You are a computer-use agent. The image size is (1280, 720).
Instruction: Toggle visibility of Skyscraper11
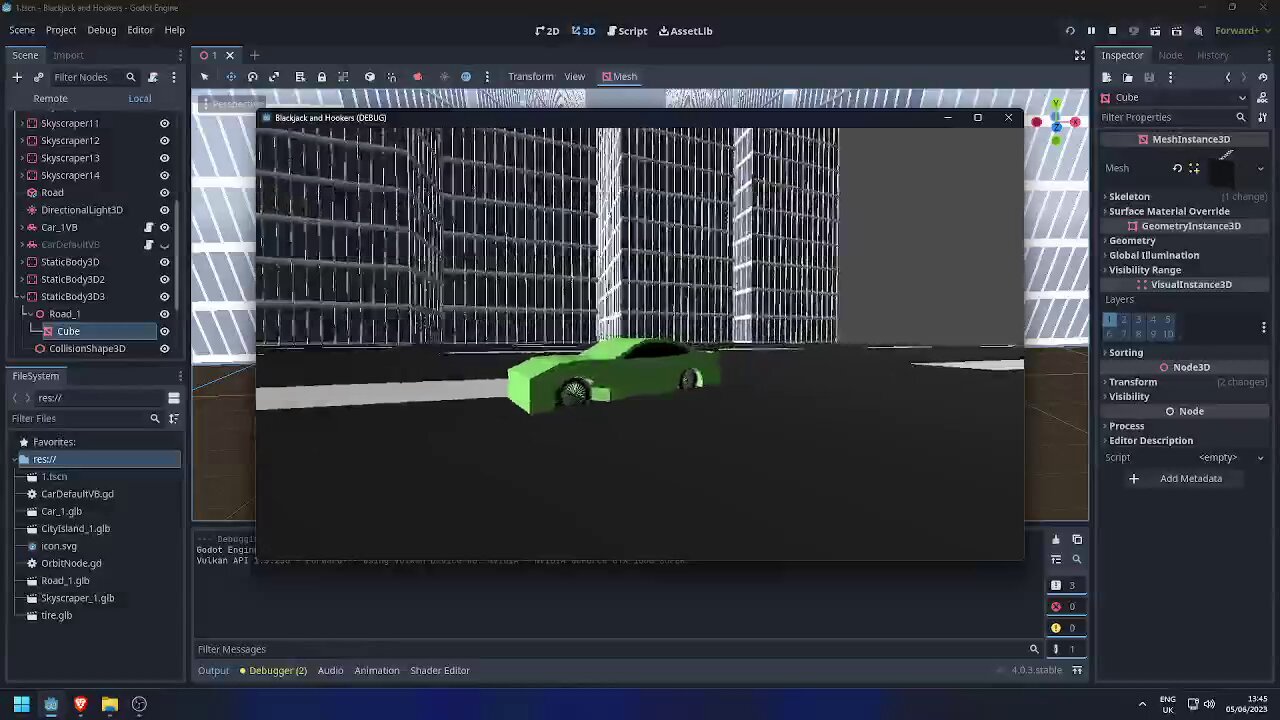click(165, 123)
